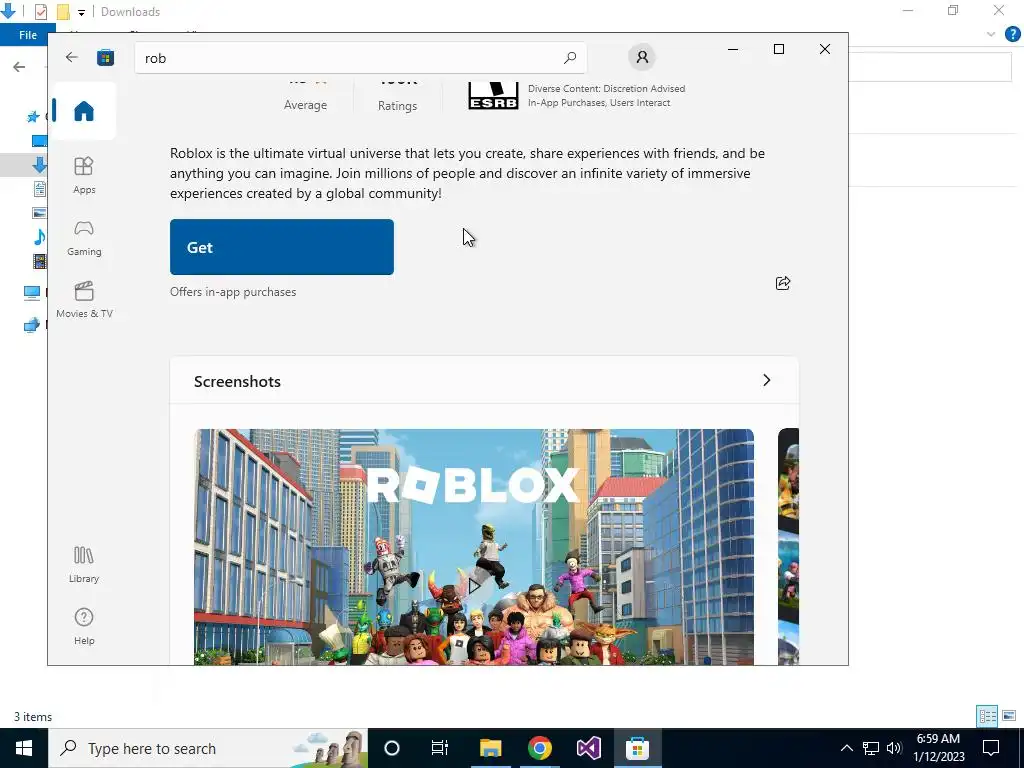Launch Google Chrome from the taskbar
Image resolution: width=1024 pixels, height=768 pixels.
tap(539, 748)
